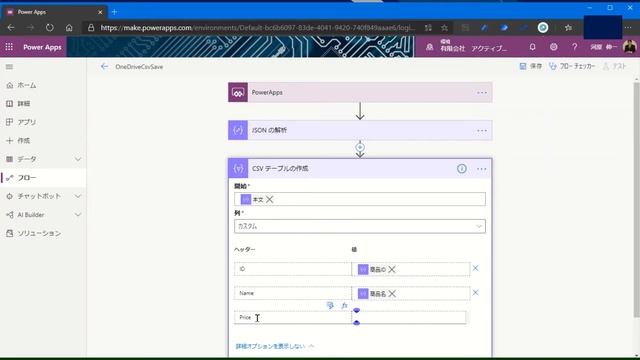Select the Power Apps browser tab
Image resolution: width=640 pixels, height=360 pixels.
pos(54,12)
